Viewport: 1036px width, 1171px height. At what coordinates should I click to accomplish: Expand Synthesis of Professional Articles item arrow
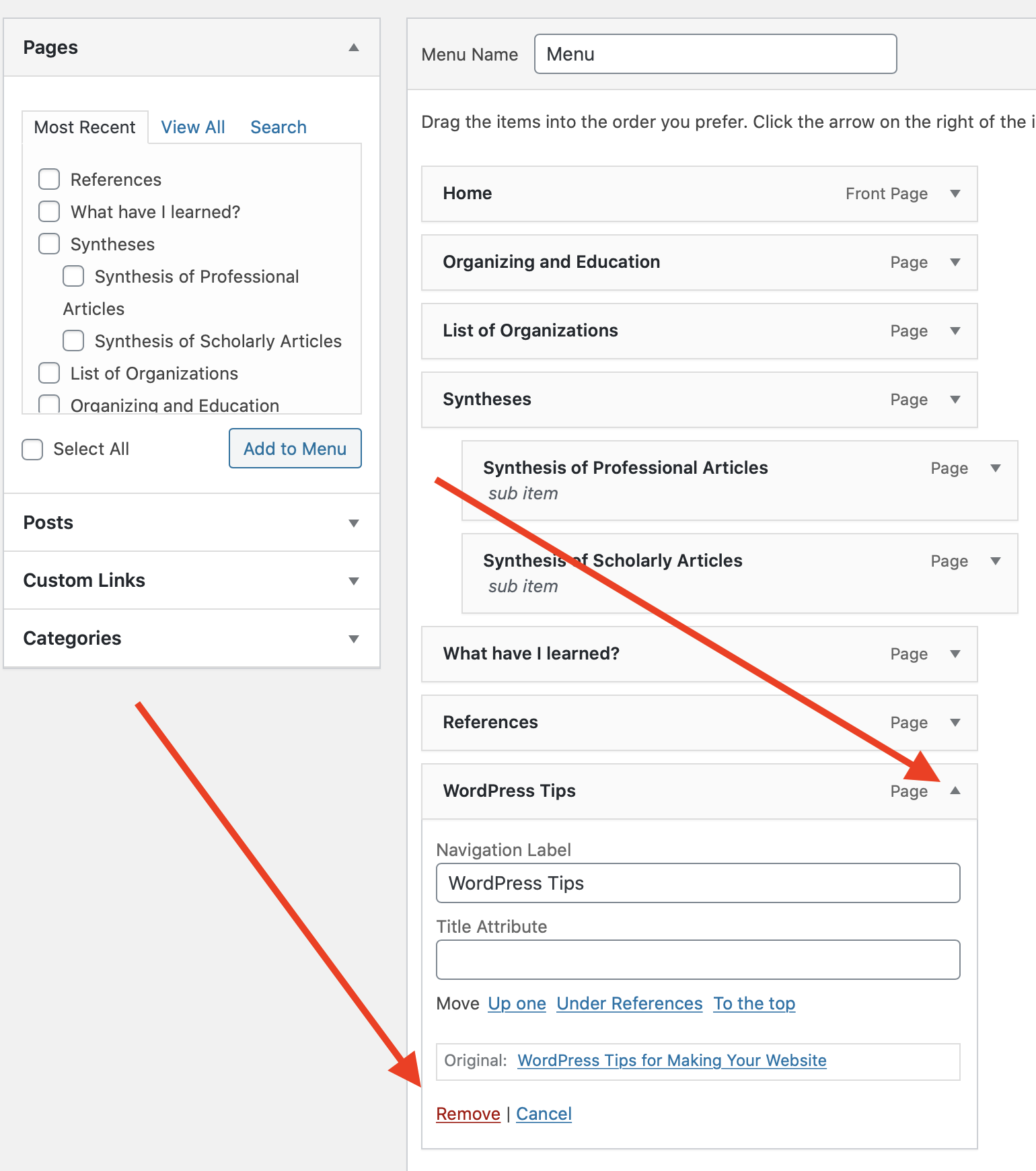click(995, 468)
